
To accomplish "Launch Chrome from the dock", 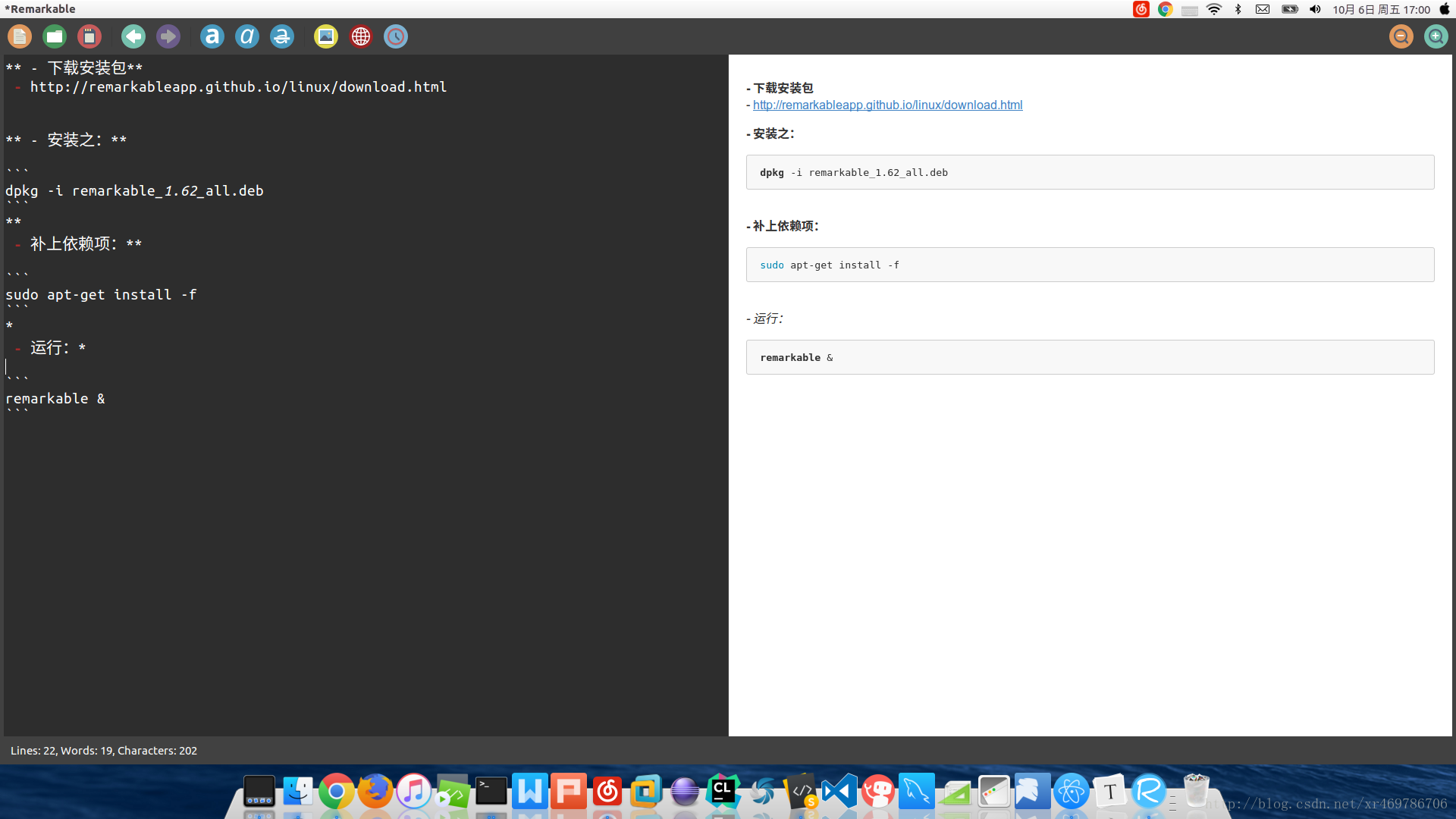I will click(337, 792).
